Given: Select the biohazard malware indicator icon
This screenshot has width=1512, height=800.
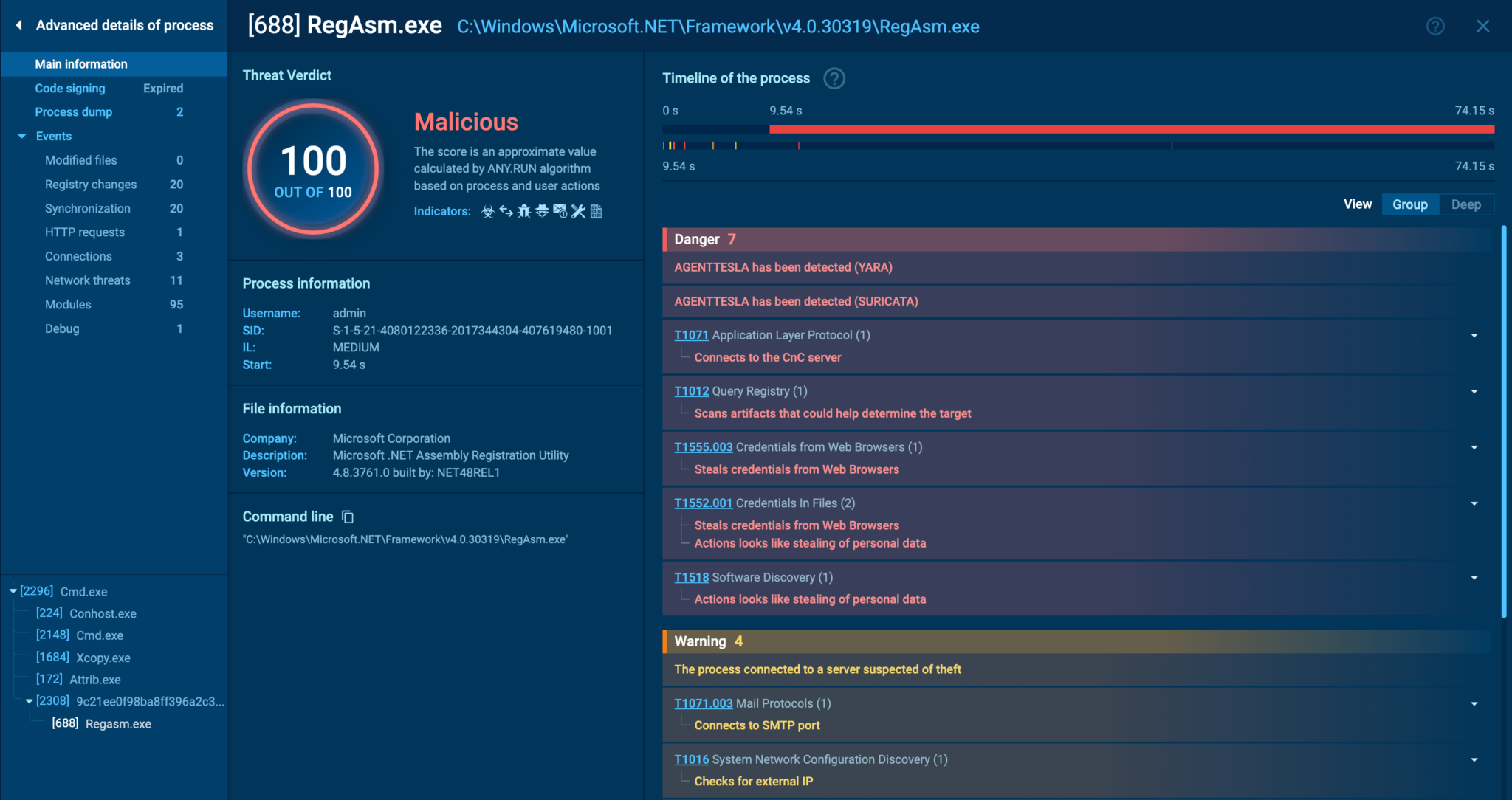Looking at the screenshot, I should point(488,212).
